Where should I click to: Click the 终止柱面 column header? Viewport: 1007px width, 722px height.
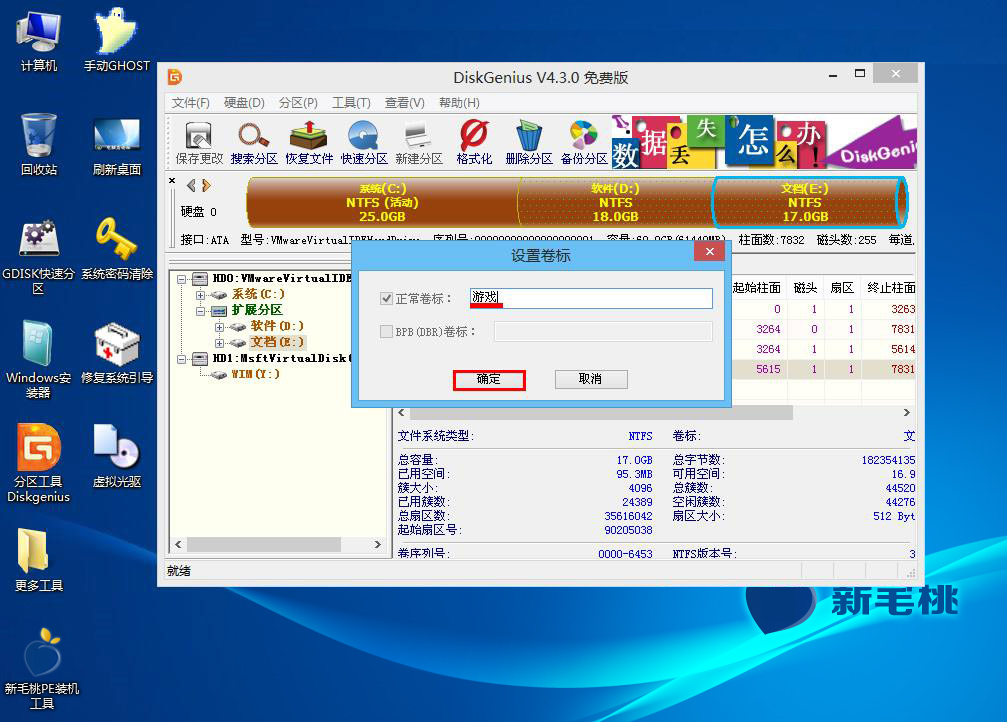[889, 288]
